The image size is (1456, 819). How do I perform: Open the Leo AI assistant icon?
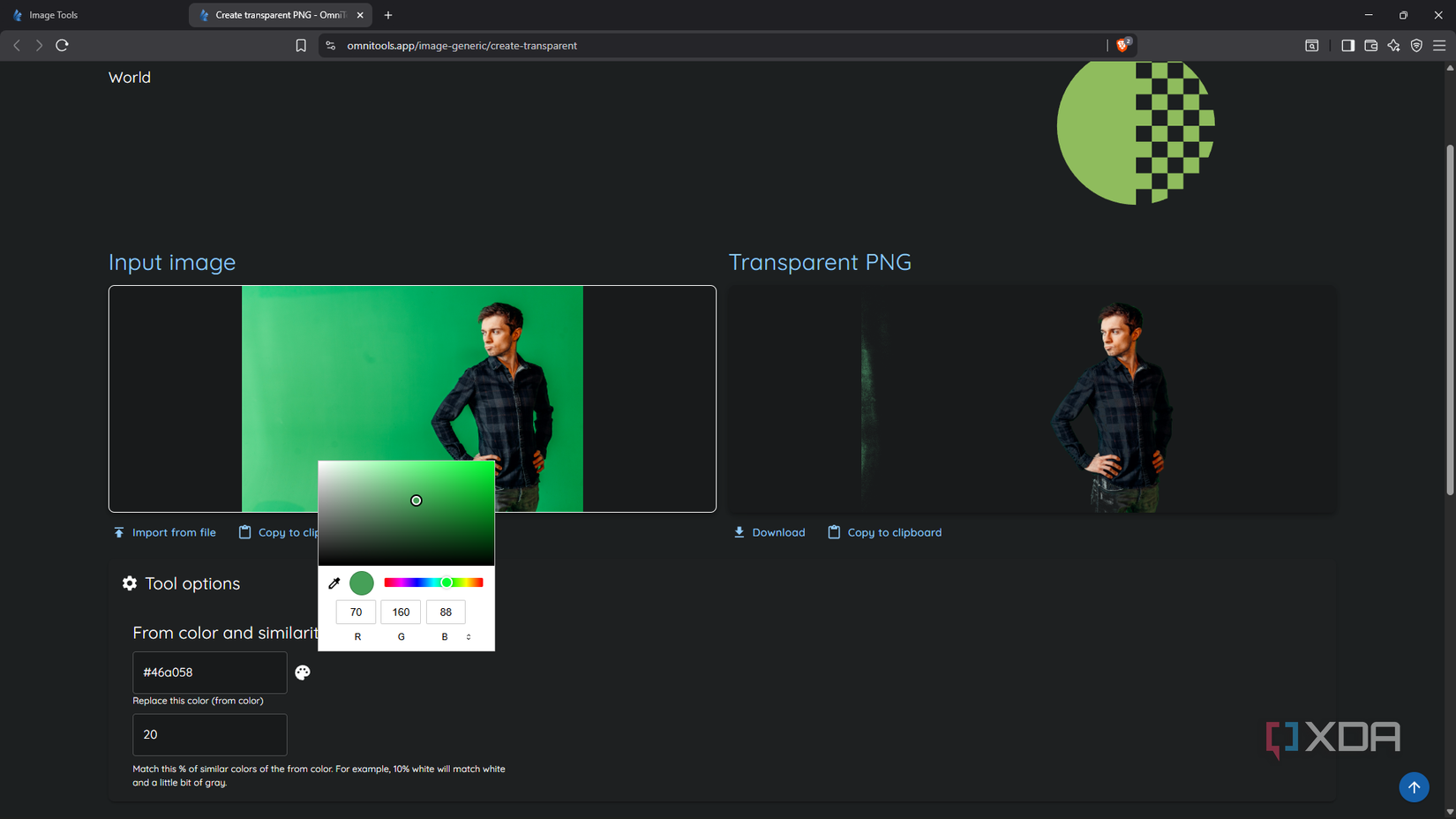tap(1393, 45)
